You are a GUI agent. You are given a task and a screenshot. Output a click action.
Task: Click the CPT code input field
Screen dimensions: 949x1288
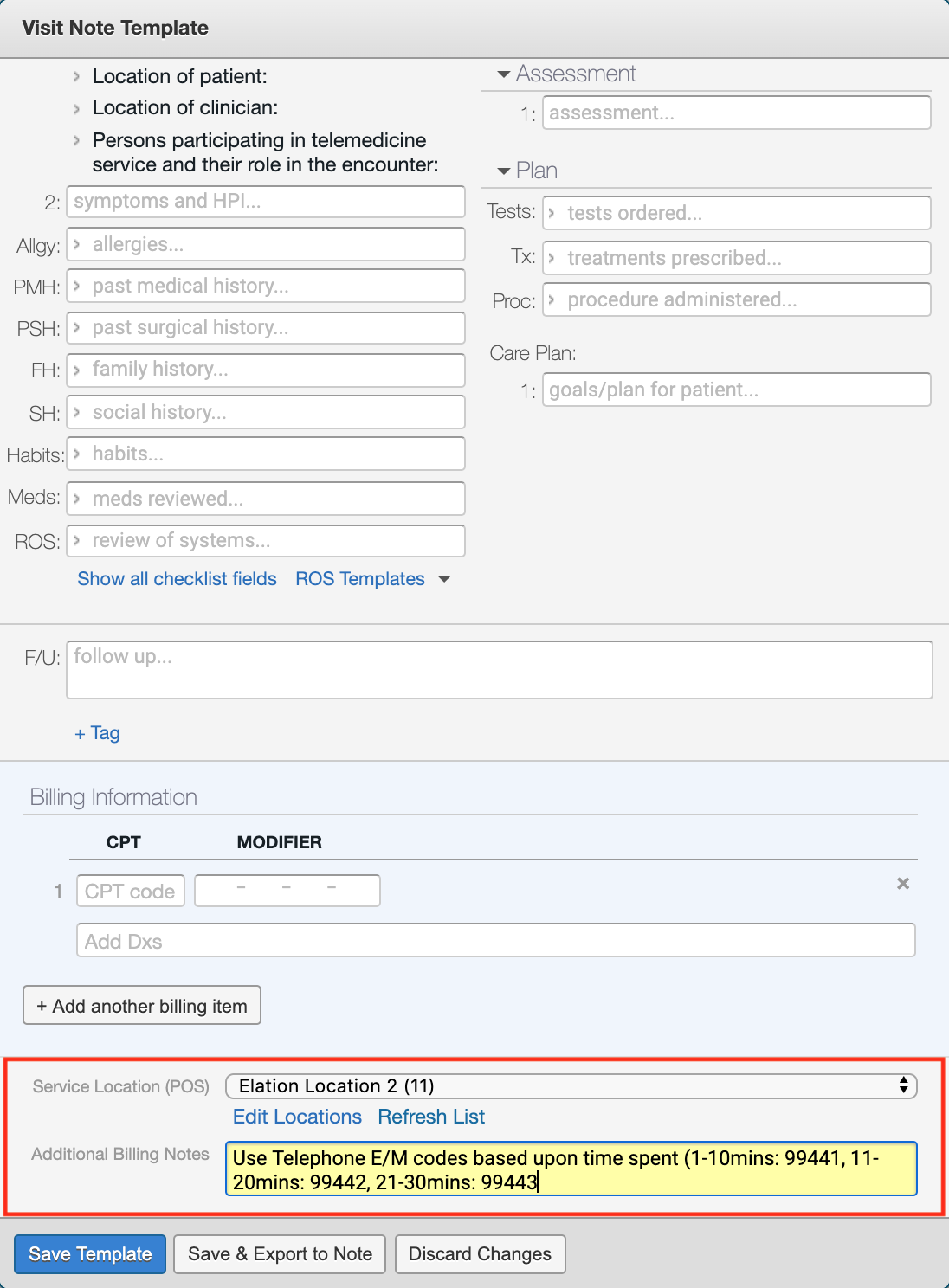pos(130,890)
